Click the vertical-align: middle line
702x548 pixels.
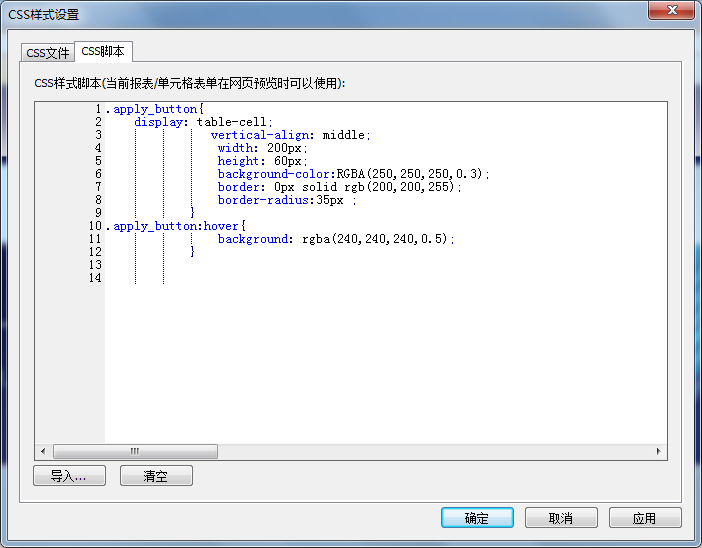tap(290, 135)
